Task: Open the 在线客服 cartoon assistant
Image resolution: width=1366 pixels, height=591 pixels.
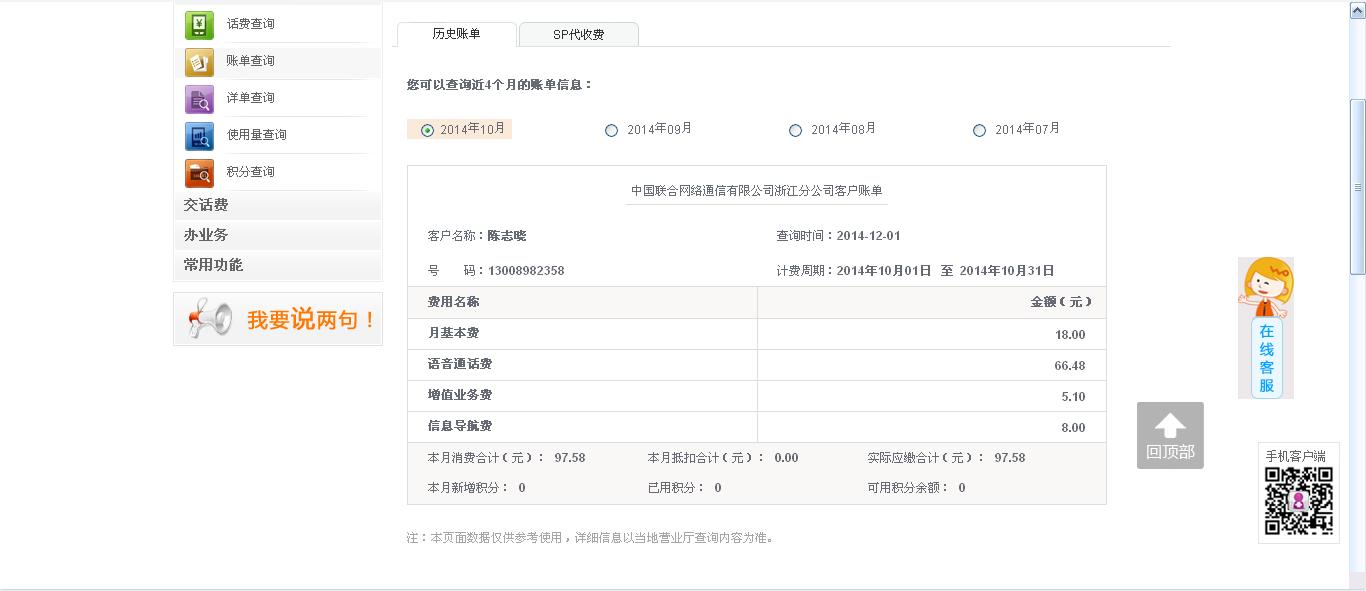Action: (x=1266, y=328)
